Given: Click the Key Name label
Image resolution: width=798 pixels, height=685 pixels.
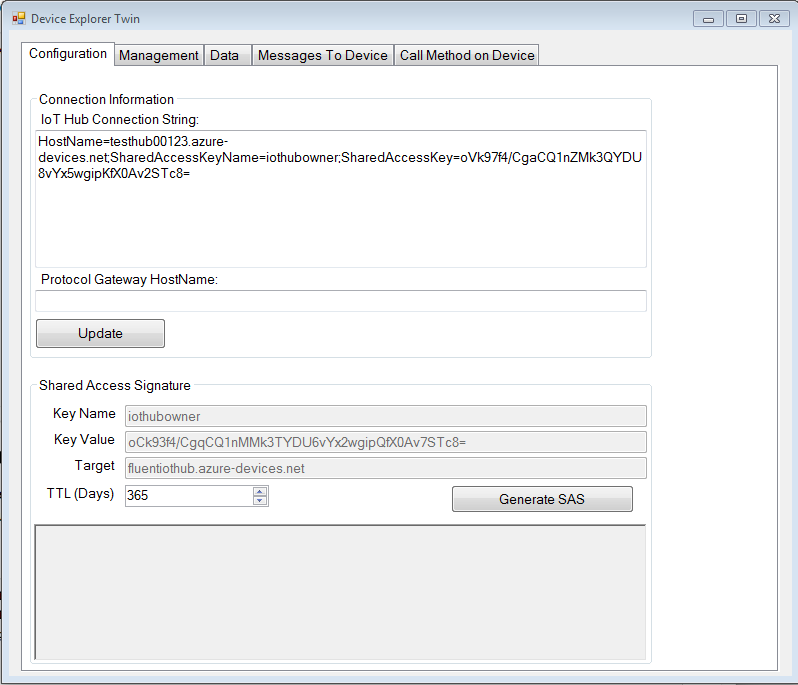Looking at the screenshot, I should tap(84, 413).
